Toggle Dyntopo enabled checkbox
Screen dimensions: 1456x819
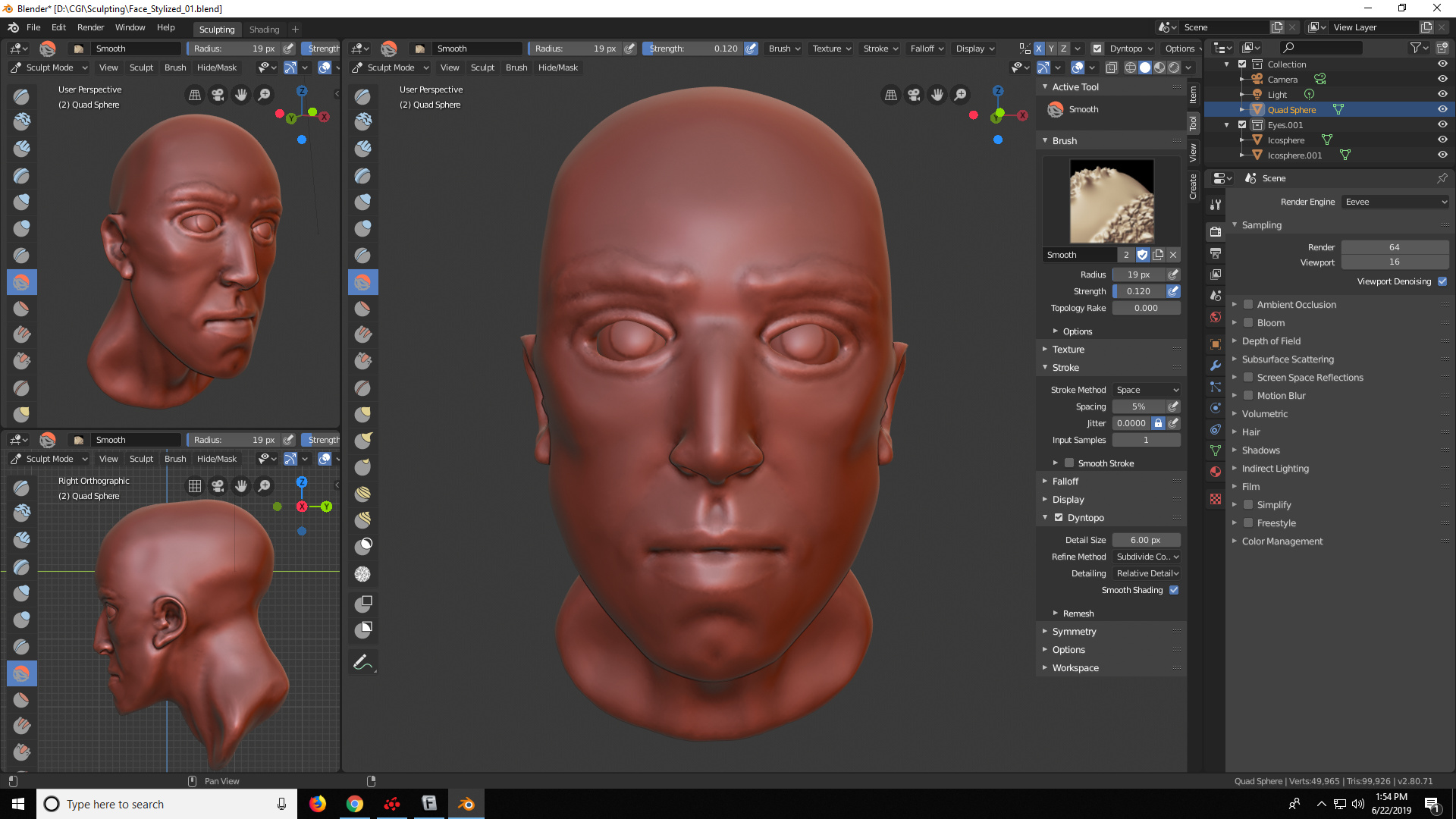(x=1058, y=517)
